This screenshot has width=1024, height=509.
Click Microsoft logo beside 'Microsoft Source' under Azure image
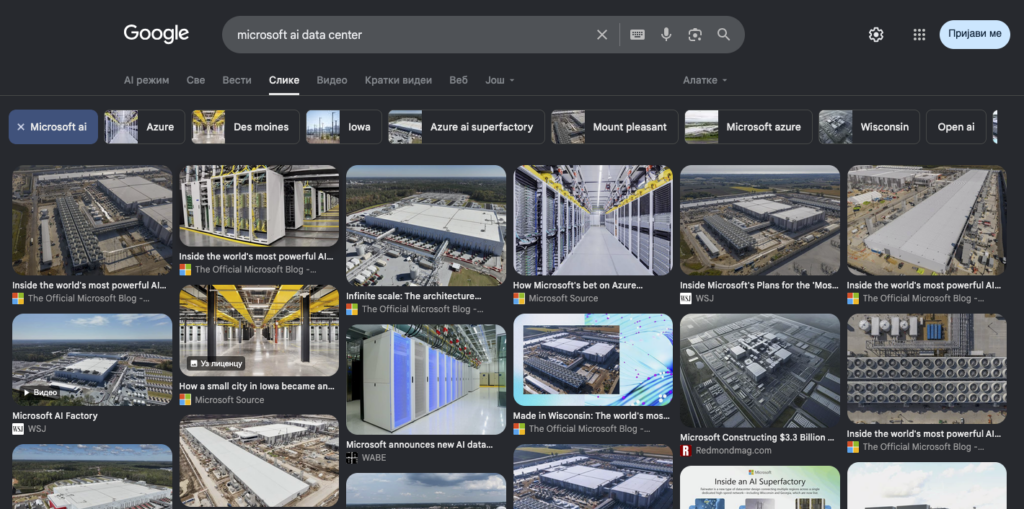[x=519, y=298]
